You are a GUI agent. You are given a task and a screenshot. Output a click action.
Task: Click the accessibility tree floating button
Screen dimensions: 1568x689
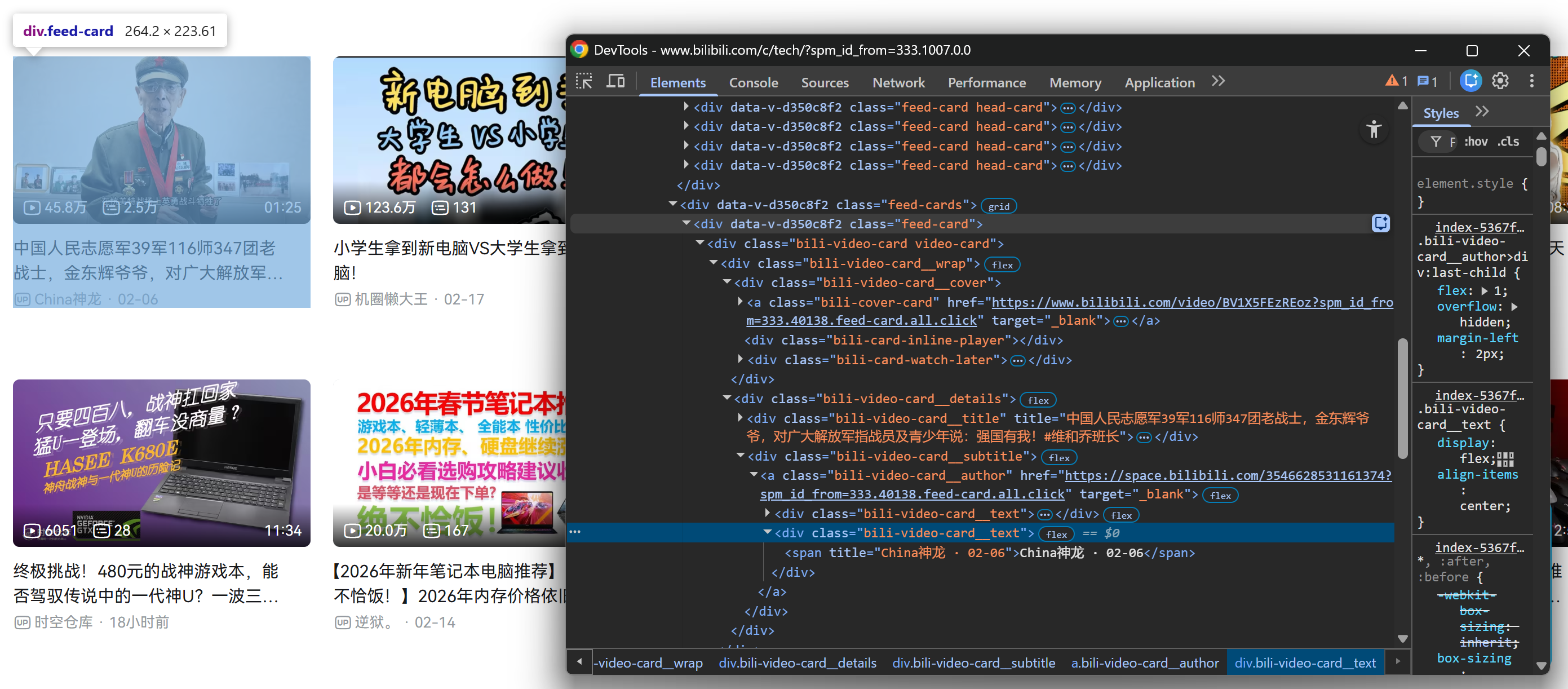1374,130
